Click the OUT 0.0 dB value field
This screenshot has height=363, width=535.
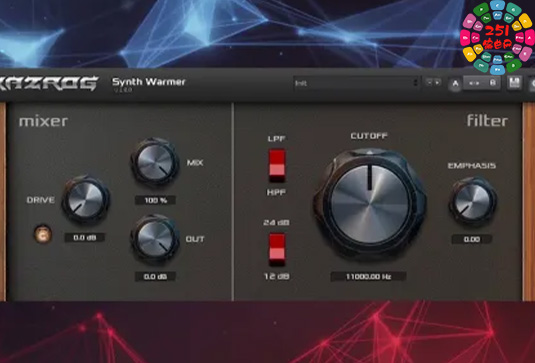point(155,276)
